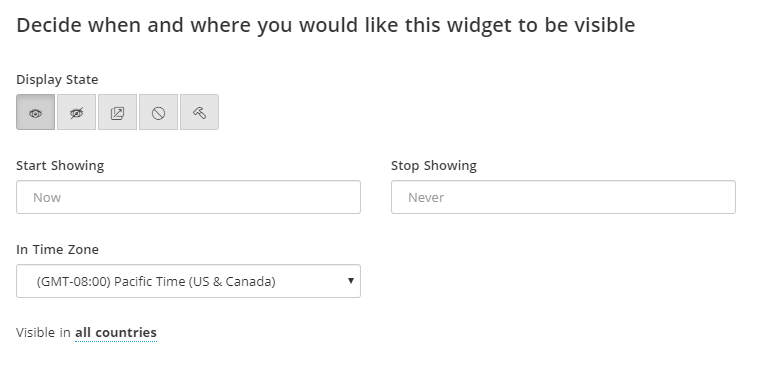Click the page heading about widget visibility

(325, 26)
